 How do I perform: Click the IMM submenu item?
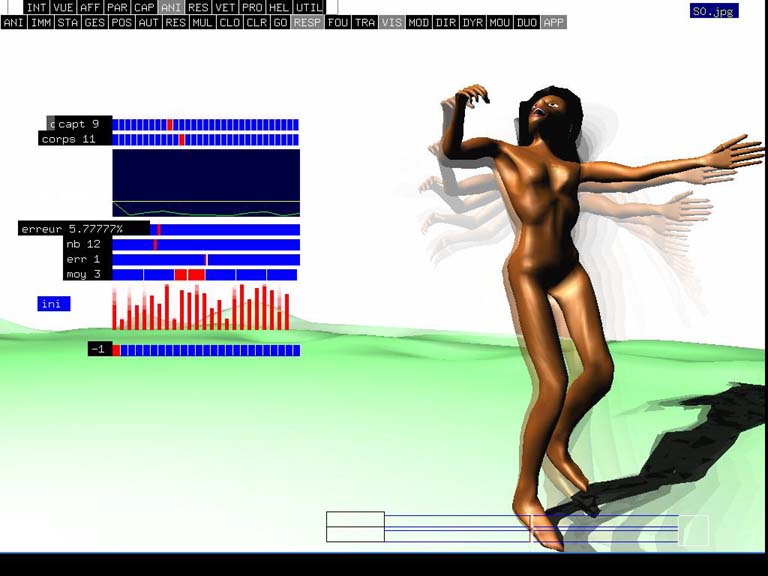tap(41, 22)
